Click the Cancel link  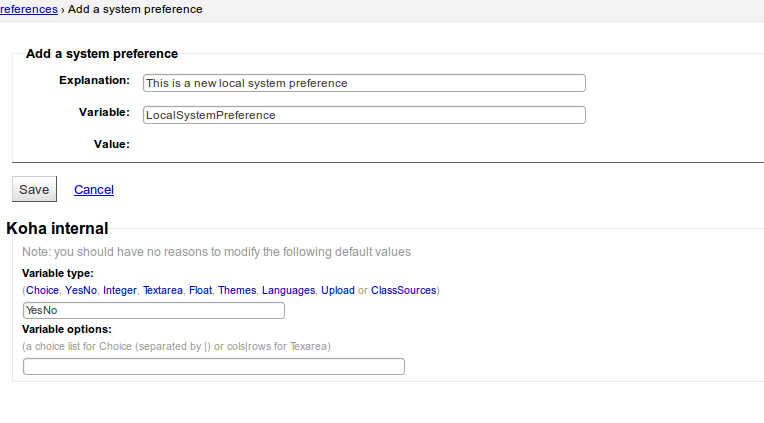94,189
